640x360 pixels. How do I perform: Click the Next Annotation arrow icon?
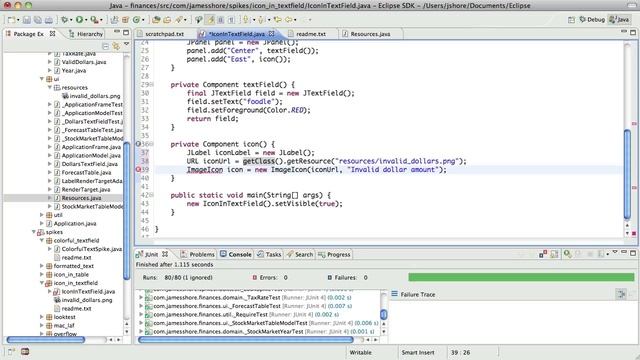246,20
